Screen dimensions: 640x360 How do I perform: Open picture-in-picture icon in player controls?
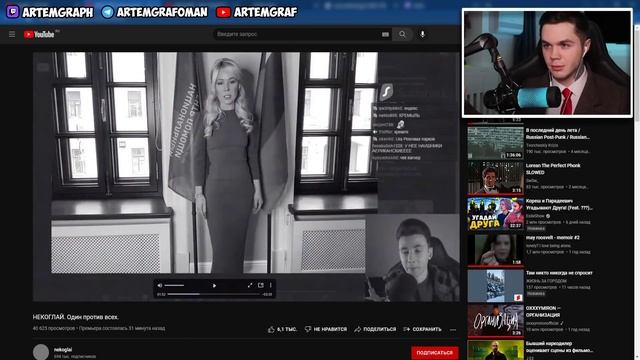coord(260,285)
